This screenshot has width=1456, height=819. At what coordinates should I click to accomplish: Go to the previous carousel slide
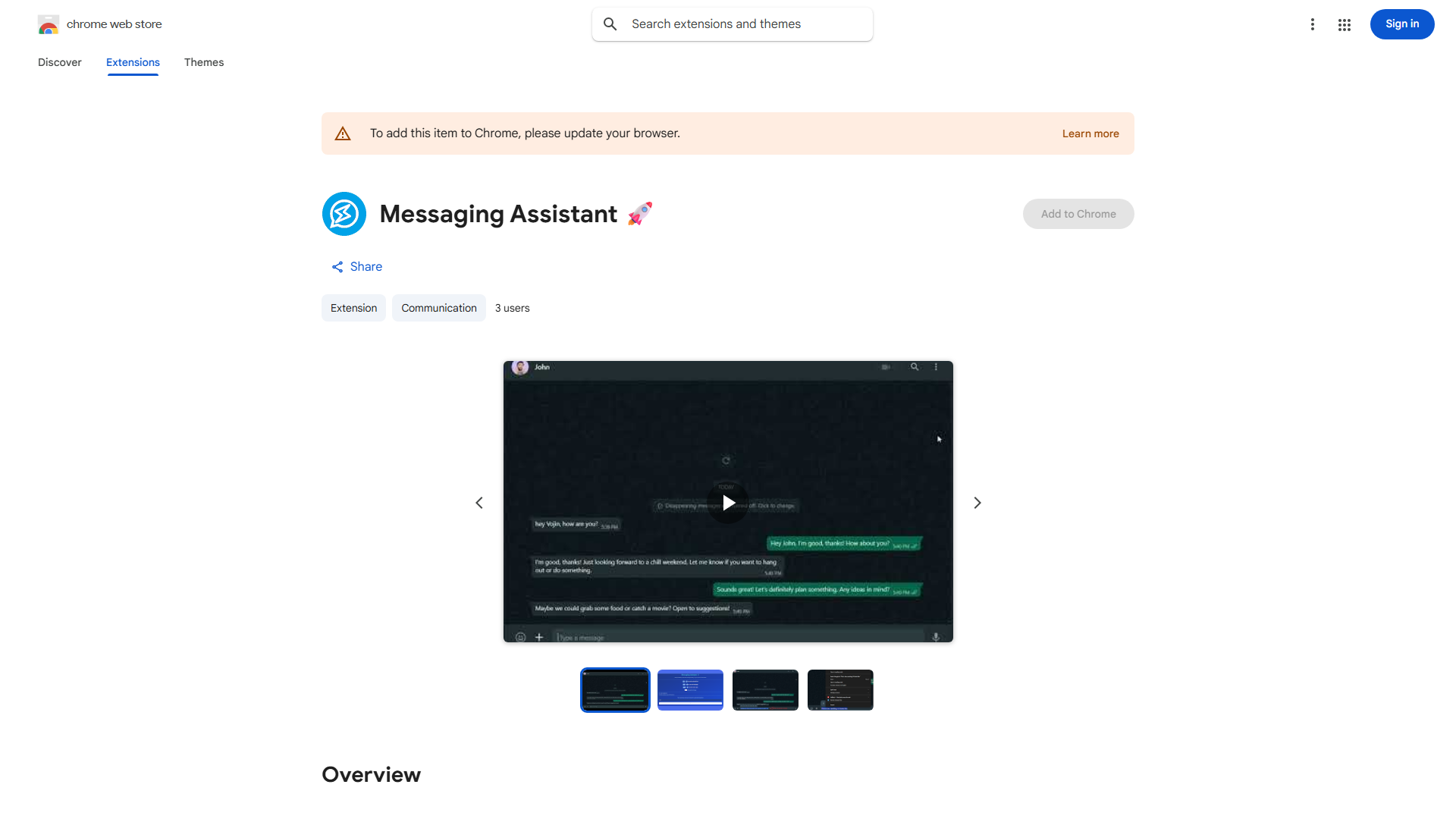coord(479,502)
